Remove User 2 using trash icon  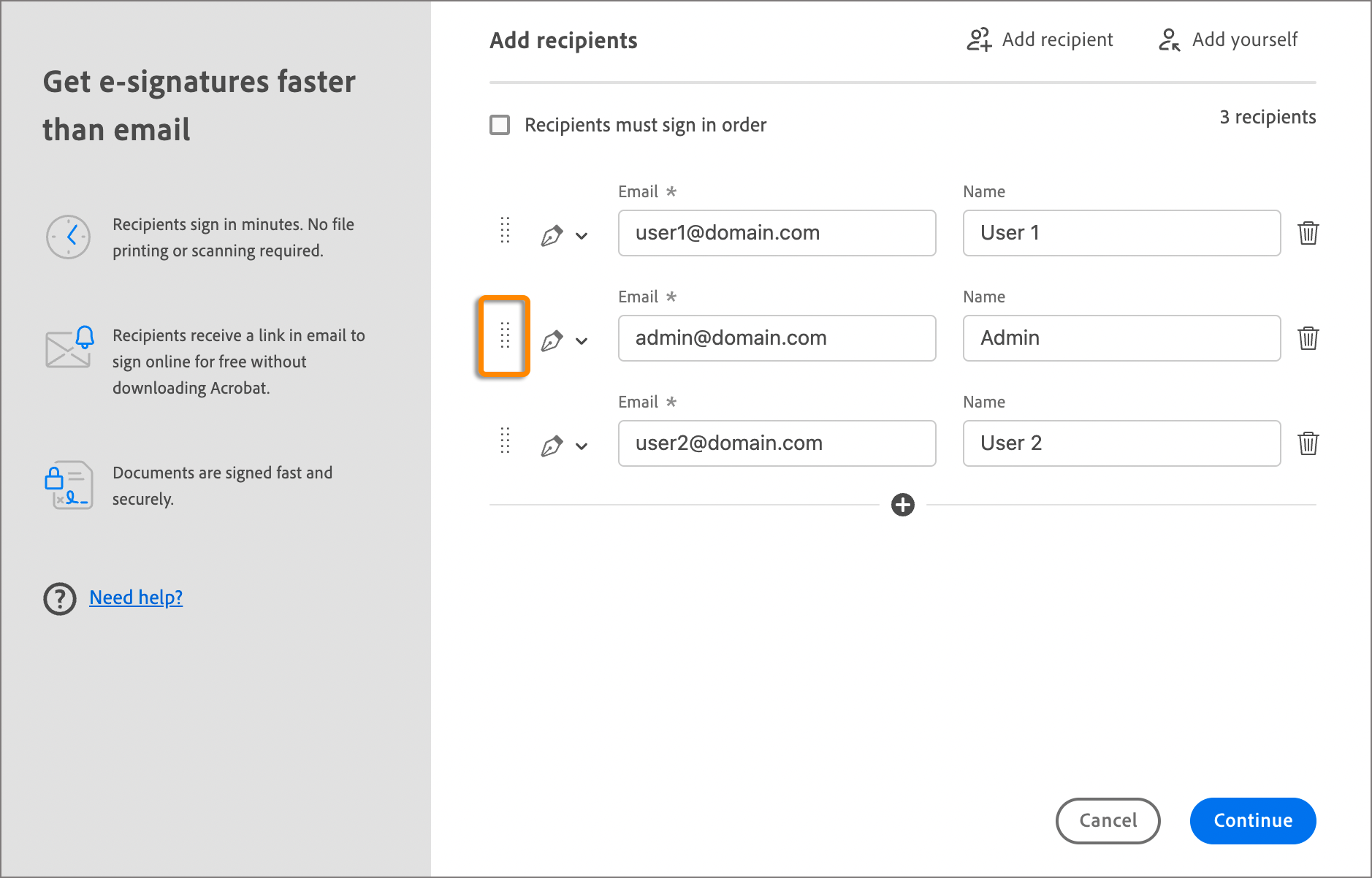(1308, 443)
